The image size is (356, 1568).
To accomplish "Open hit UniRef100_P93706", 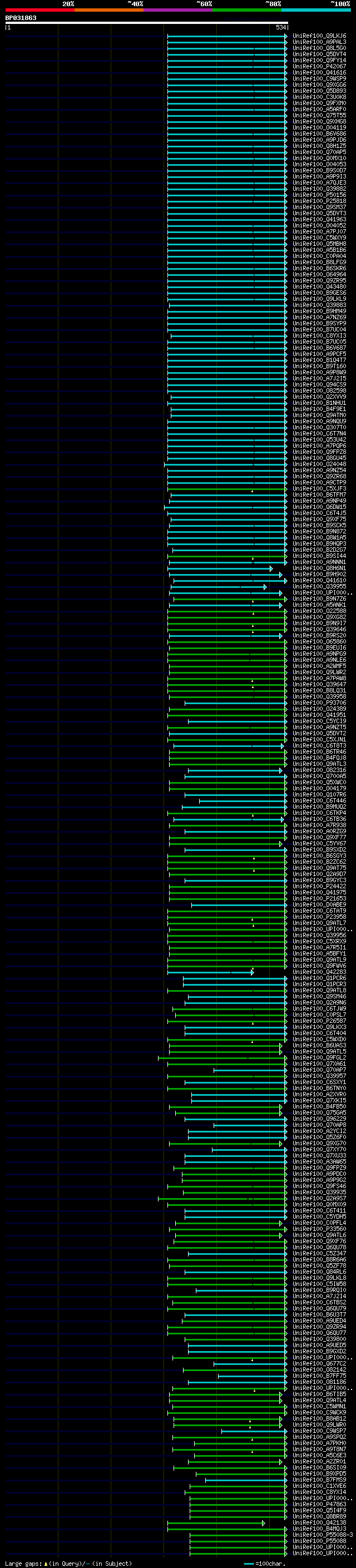I will click(x=319, y=703).
